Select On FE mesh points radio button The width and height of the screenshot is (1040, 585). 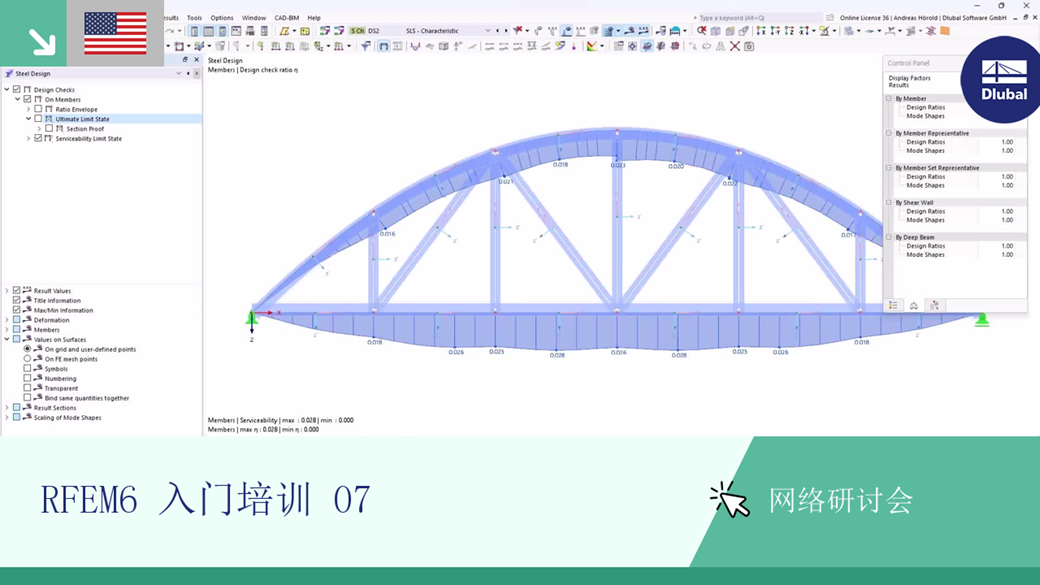(27, 359)
